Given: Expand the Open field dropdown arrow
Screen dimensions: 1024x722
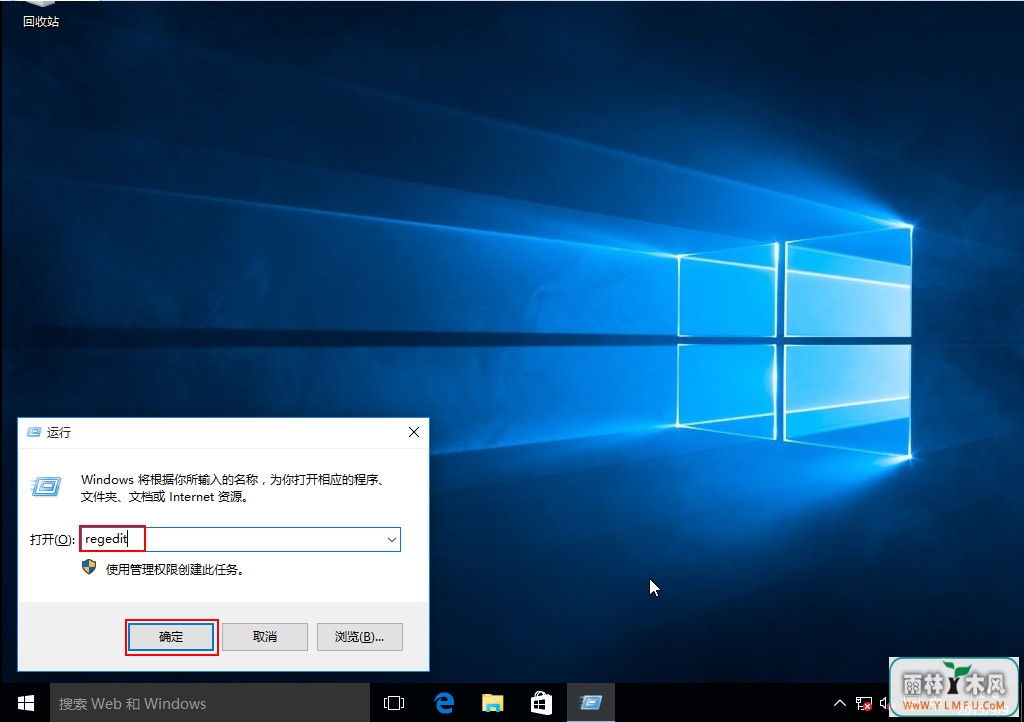Looking at the screenshot, I should 391,540.
